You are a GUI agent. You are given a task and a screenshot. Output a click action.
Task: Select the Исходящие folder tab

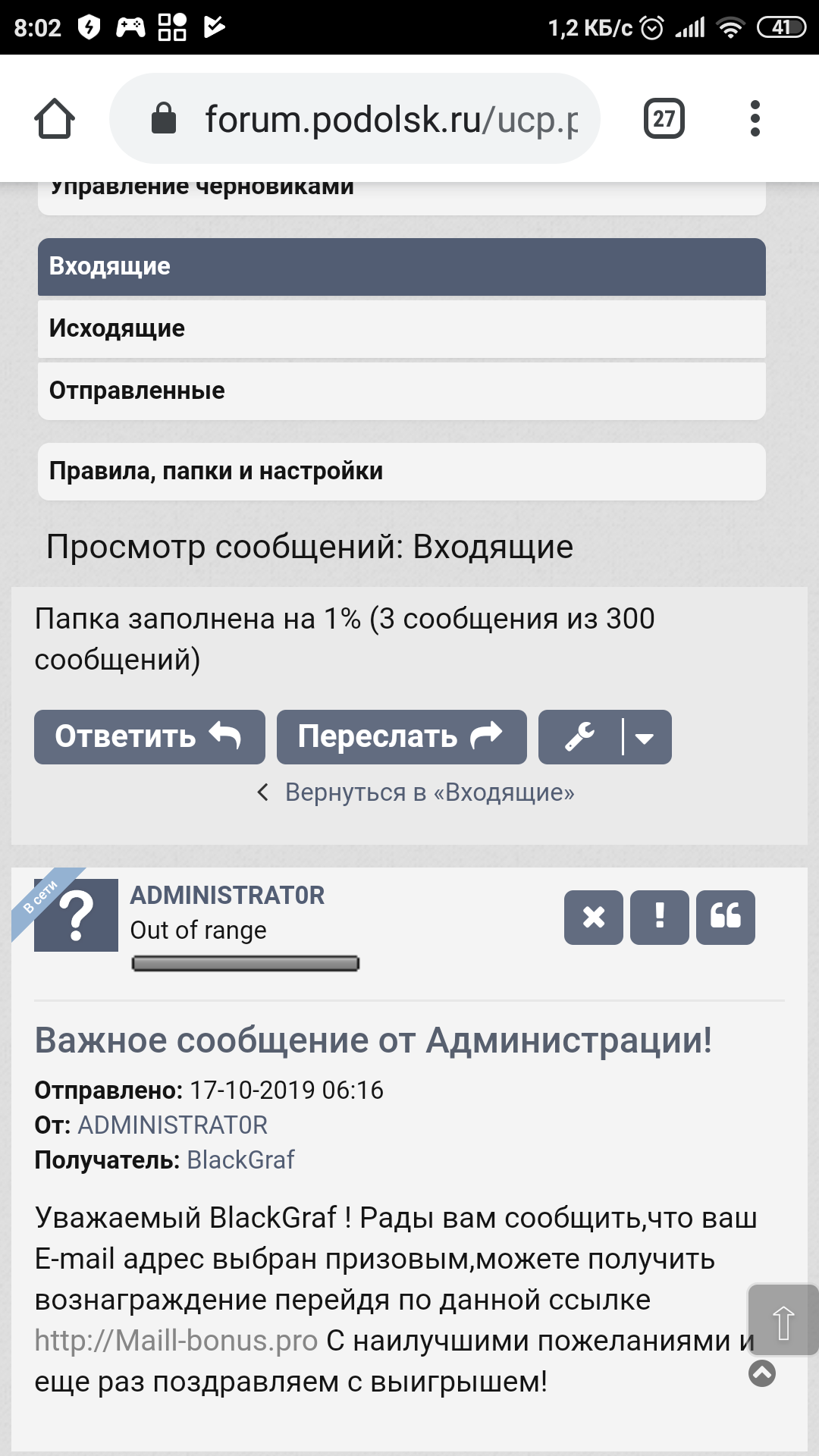pos(401,329)
